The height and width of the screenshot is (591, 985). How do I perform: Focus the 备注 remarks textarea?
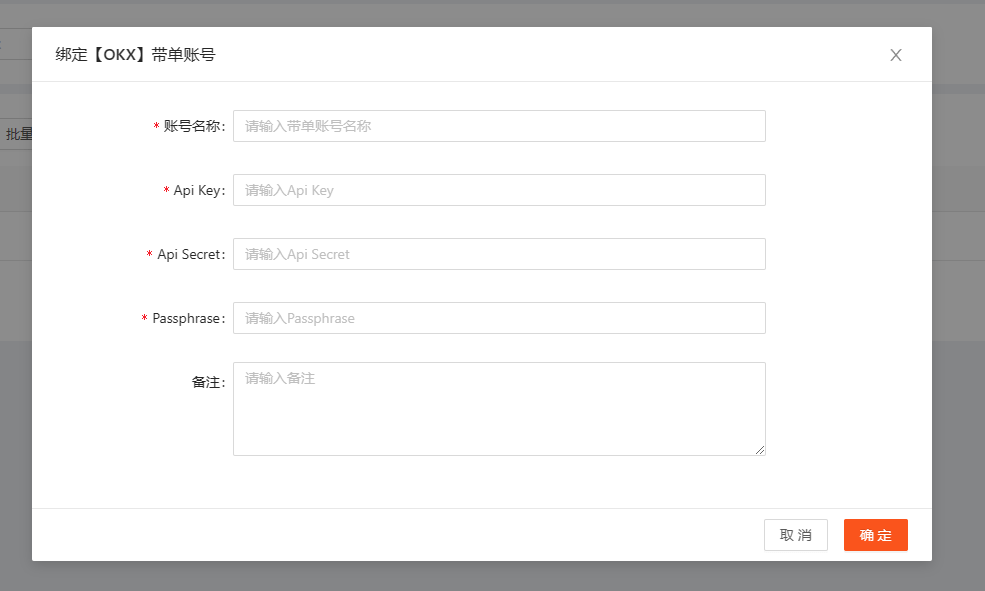pos(499,409)
